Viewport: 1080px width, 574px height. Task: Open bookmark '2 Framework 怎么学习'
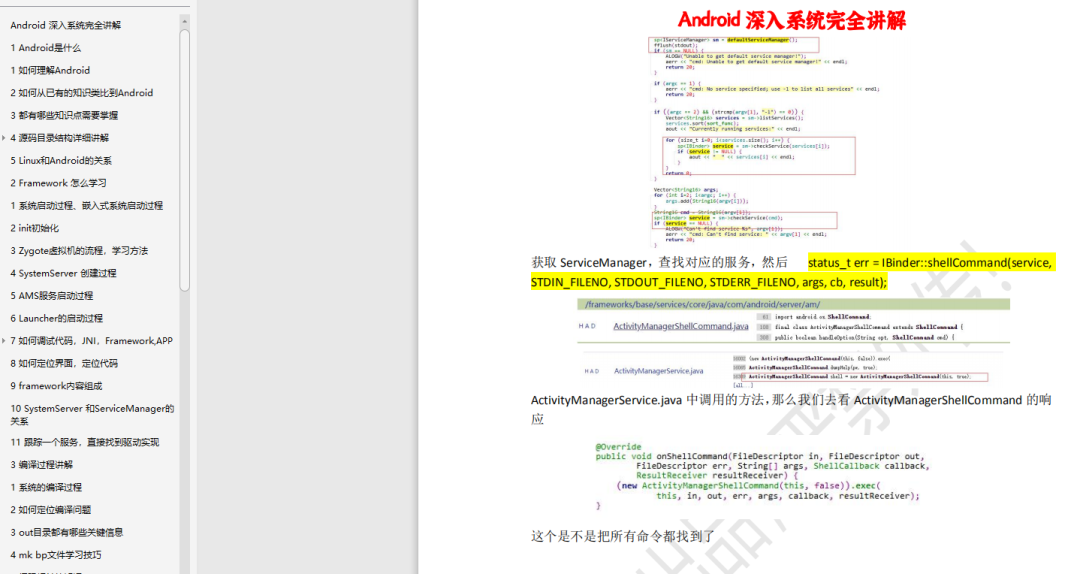(59, 183)
